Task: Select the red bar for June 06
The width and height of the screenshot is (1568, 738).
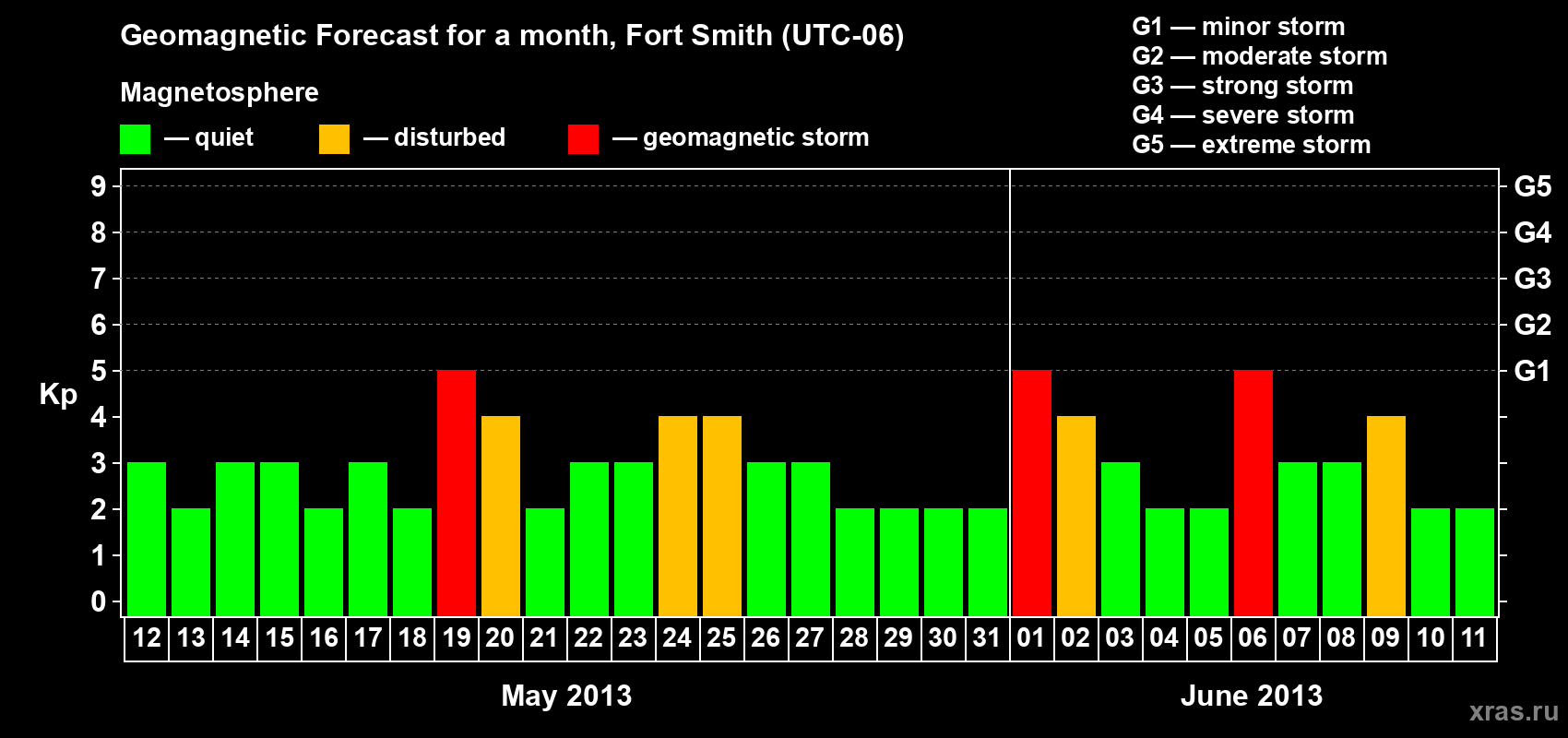Action: click(x=1253, y=494)
